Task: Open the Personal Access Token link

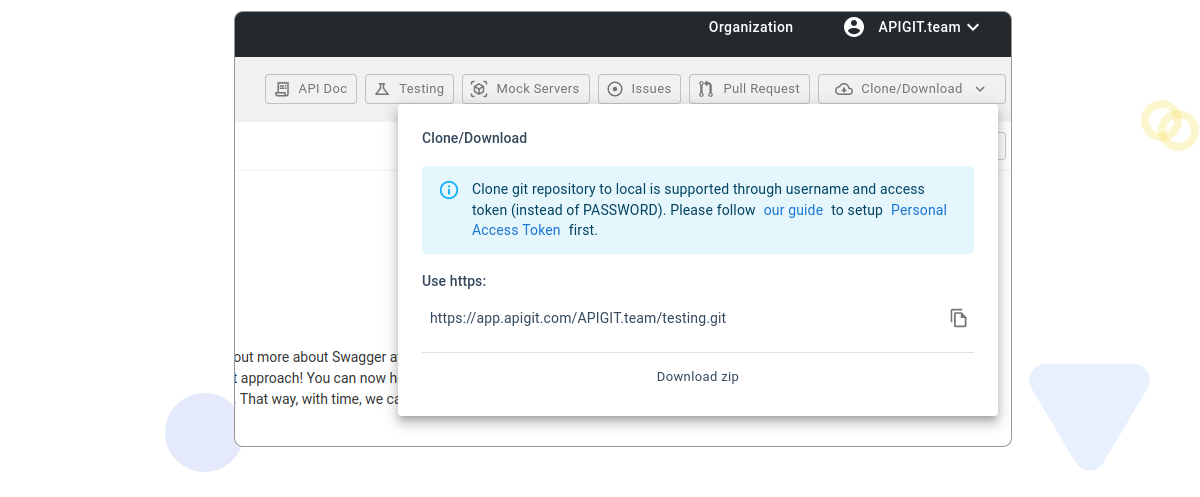Action: click(x=709, y=220)
